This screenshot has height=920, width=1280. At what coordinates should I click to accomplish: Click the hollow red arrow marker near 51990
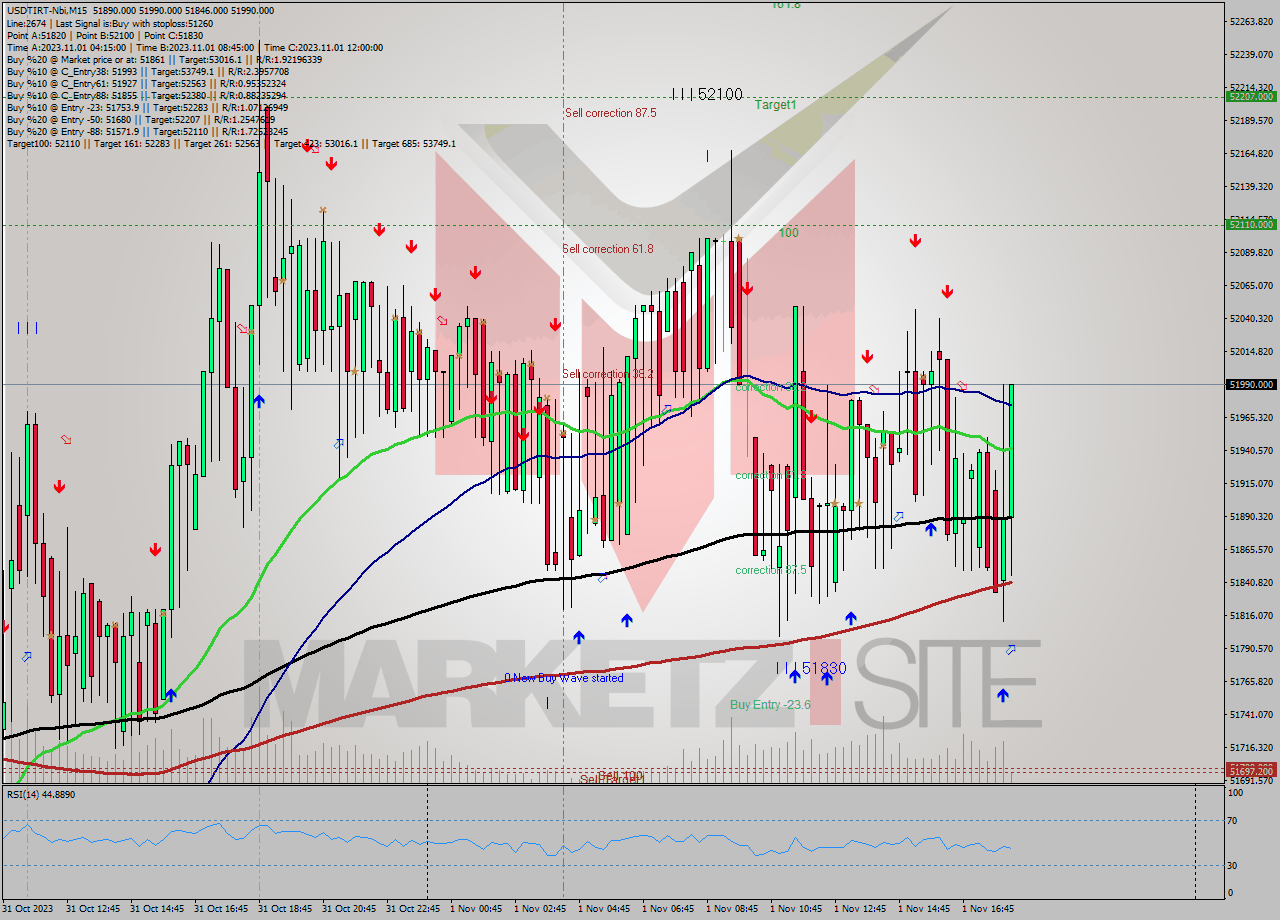pos(961,385)
